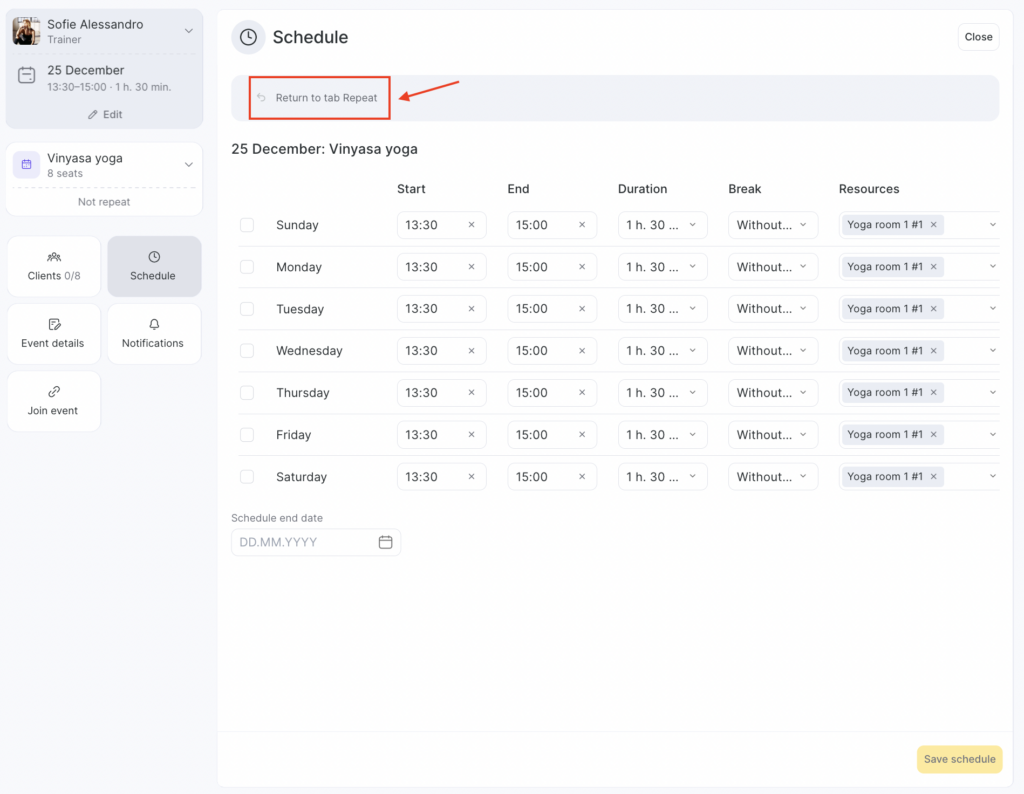1024x794 pixels.
Task: Enable the Sunday checkbox
Action: coord(247,225)
